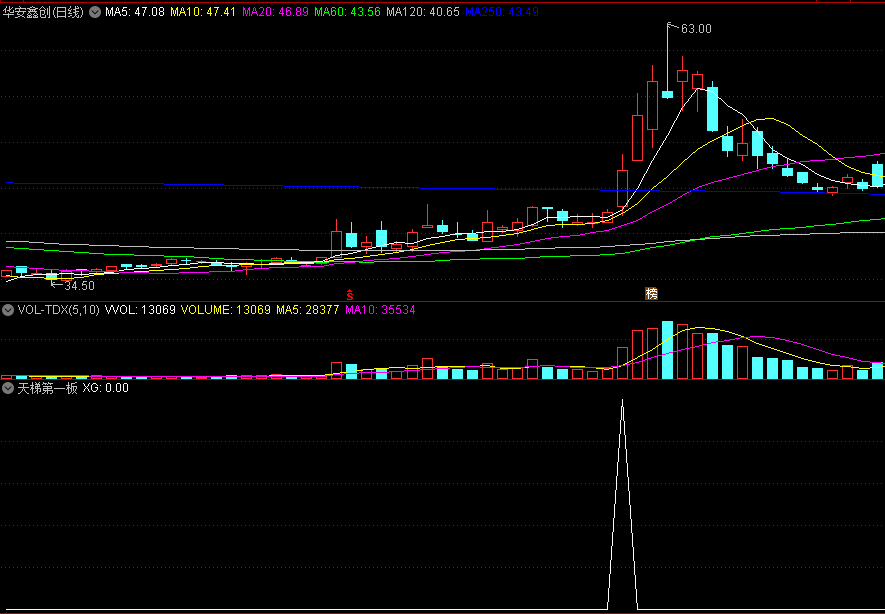Click the MA20: 46.89 label
This screenshot has height=614, width=885.
275,12
